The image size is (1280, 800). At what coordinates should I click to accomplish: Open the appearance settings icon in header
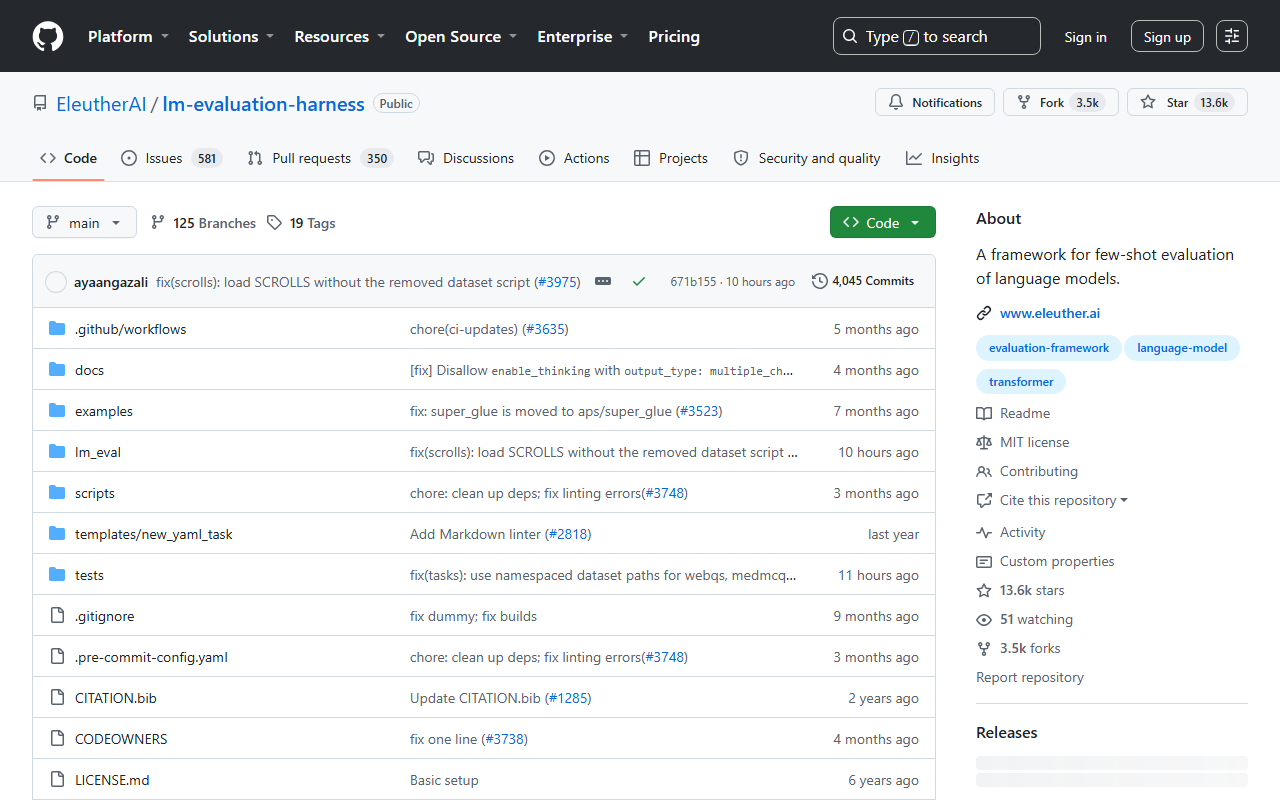click(x=1232, y=37)
